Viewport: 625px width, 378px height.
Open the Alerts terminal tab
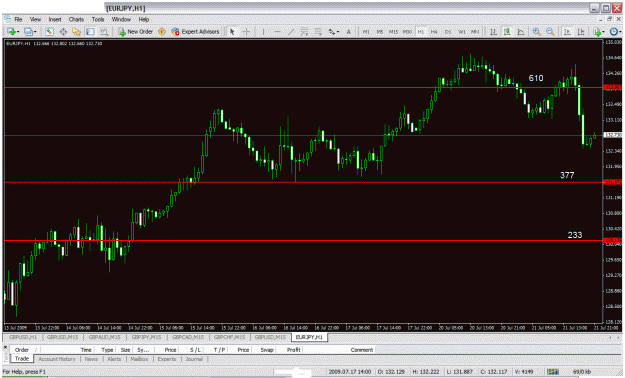tap(114, 359)
